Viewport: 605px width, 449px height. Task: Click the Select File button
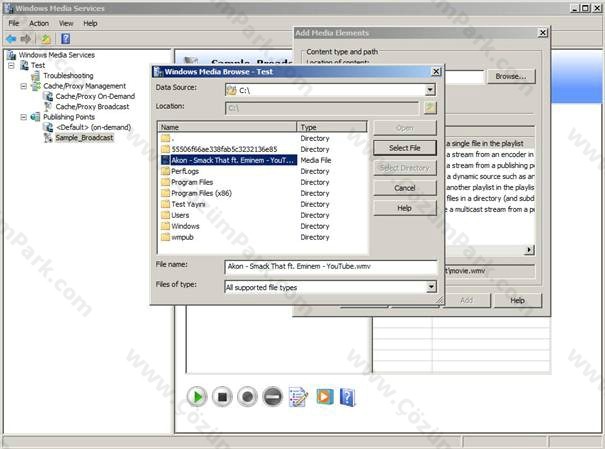click(x=405, y=148)
